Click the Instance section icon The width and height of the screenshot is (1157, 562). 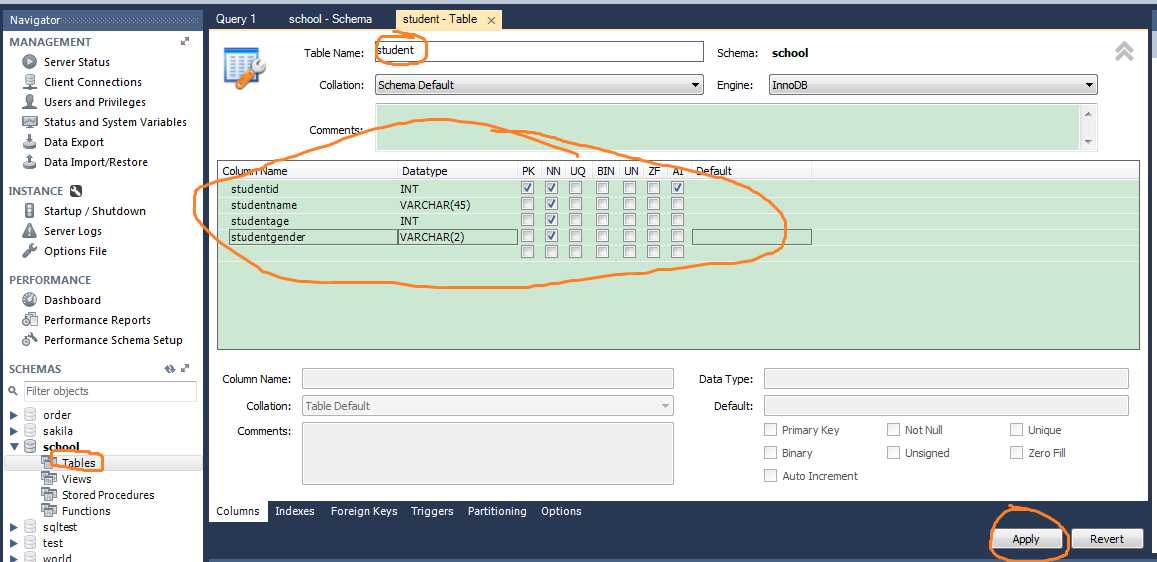click(x=75, y=191)
